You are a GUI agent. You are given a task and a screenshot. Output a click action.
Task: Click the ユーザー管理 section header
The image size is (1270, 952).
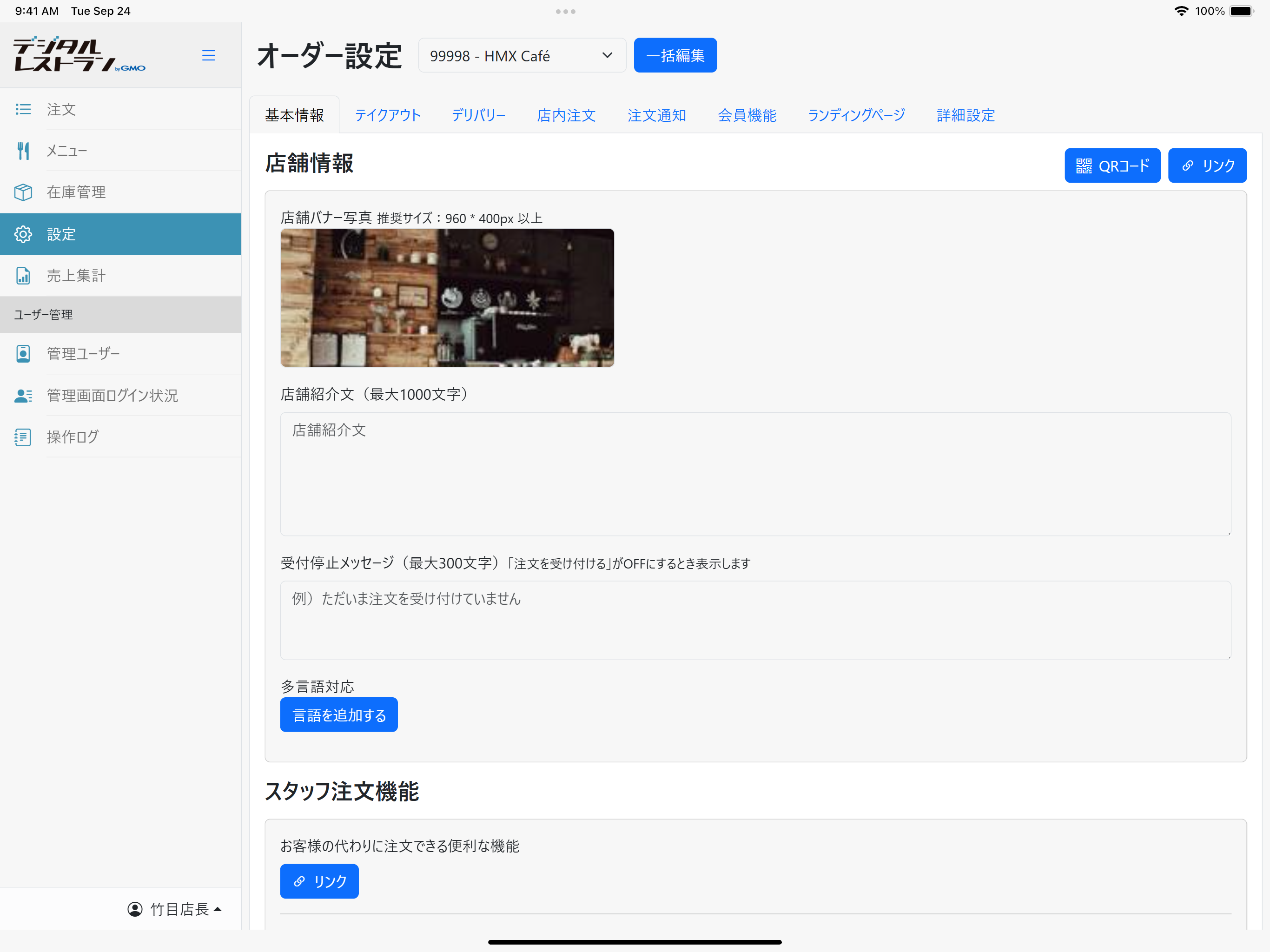point(120,314)
